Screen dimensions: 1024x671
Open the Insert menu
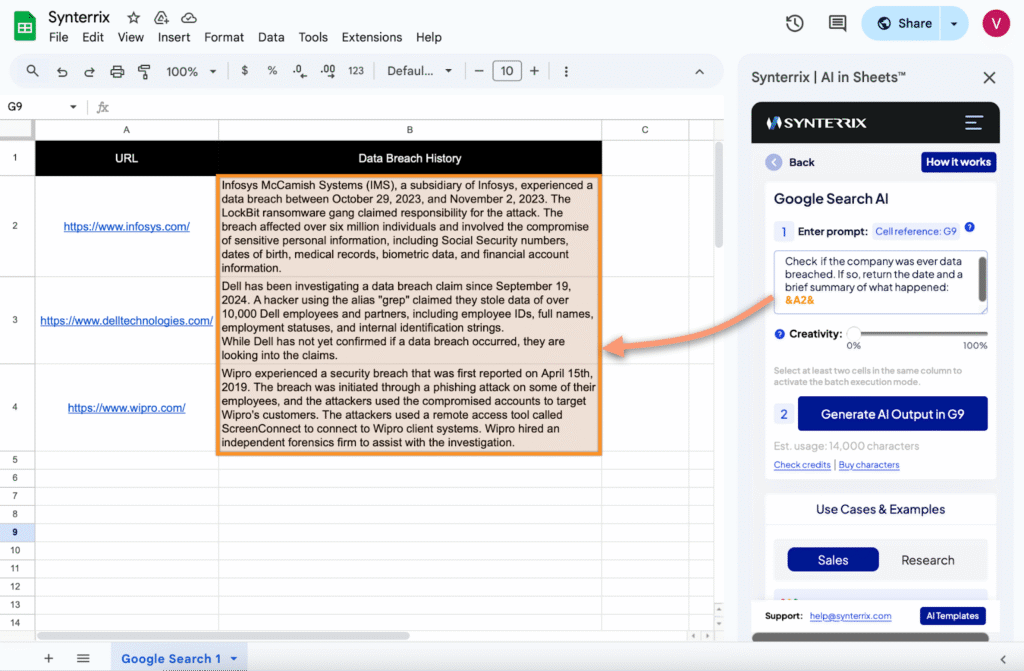coord(174,37)
